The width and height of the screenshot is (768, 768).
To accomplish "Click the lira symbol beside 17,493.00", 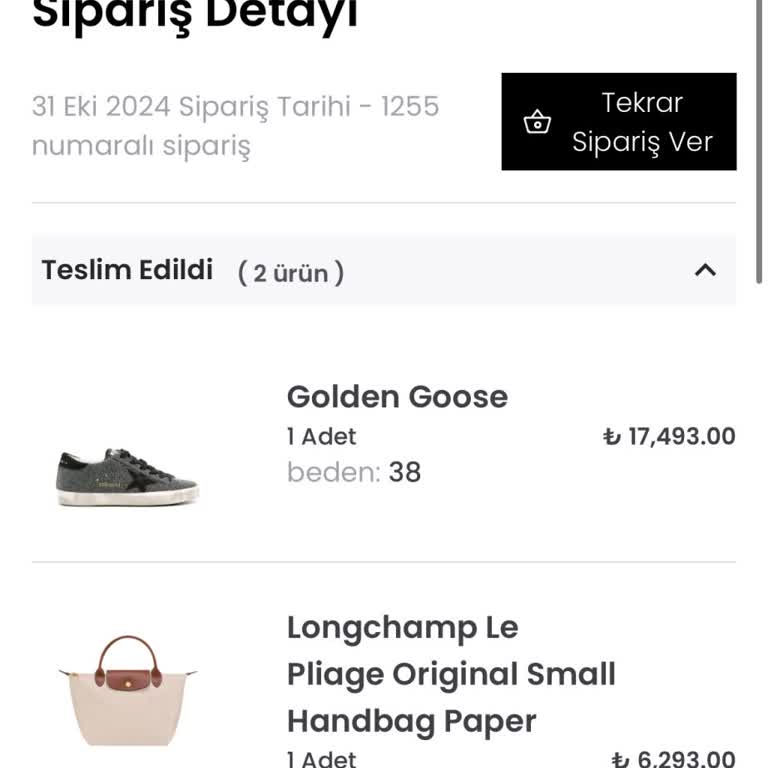I will (612, 437).
